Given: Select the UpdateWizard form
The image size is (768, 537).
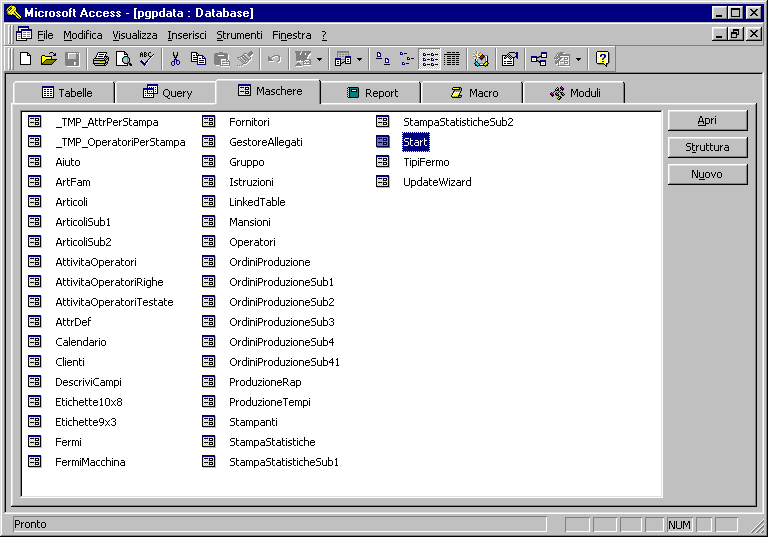Looking at the screenshot, I should click(x=437, y=182).
